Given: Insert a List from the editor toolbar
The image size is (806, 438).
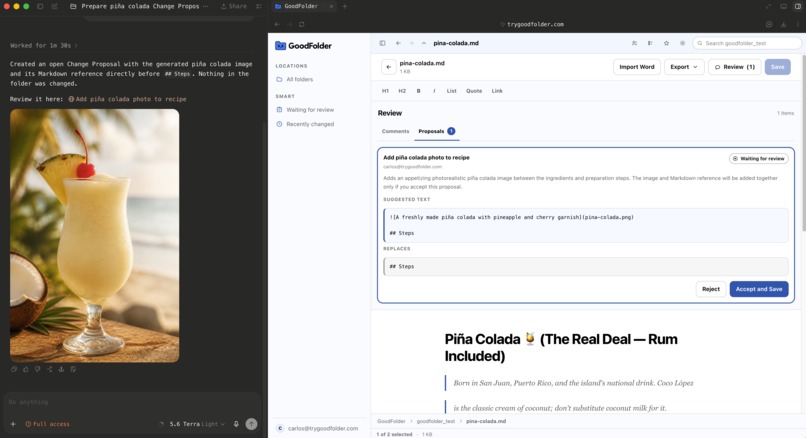Looking at the screenshot, I should click(451, 91).
